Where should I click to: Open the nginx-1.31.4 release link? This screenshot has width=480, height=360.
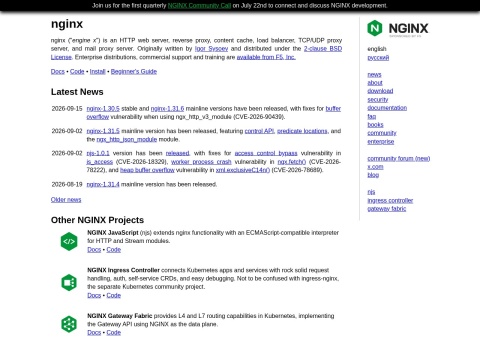pos(103,184)
